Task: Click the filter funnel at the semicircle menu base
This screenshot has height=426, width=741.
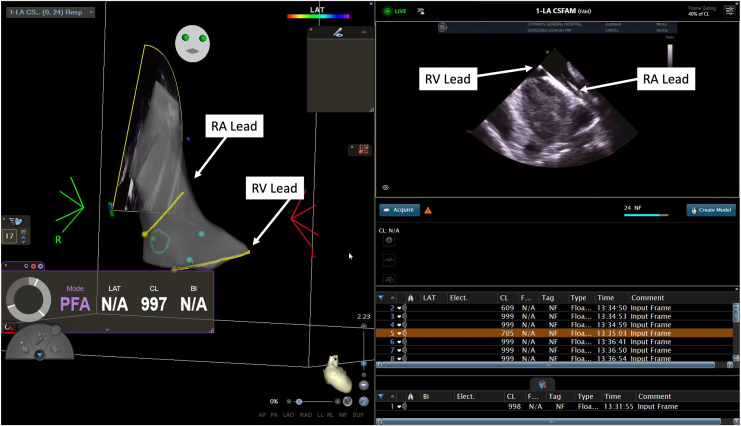Action: pos(40,355)
